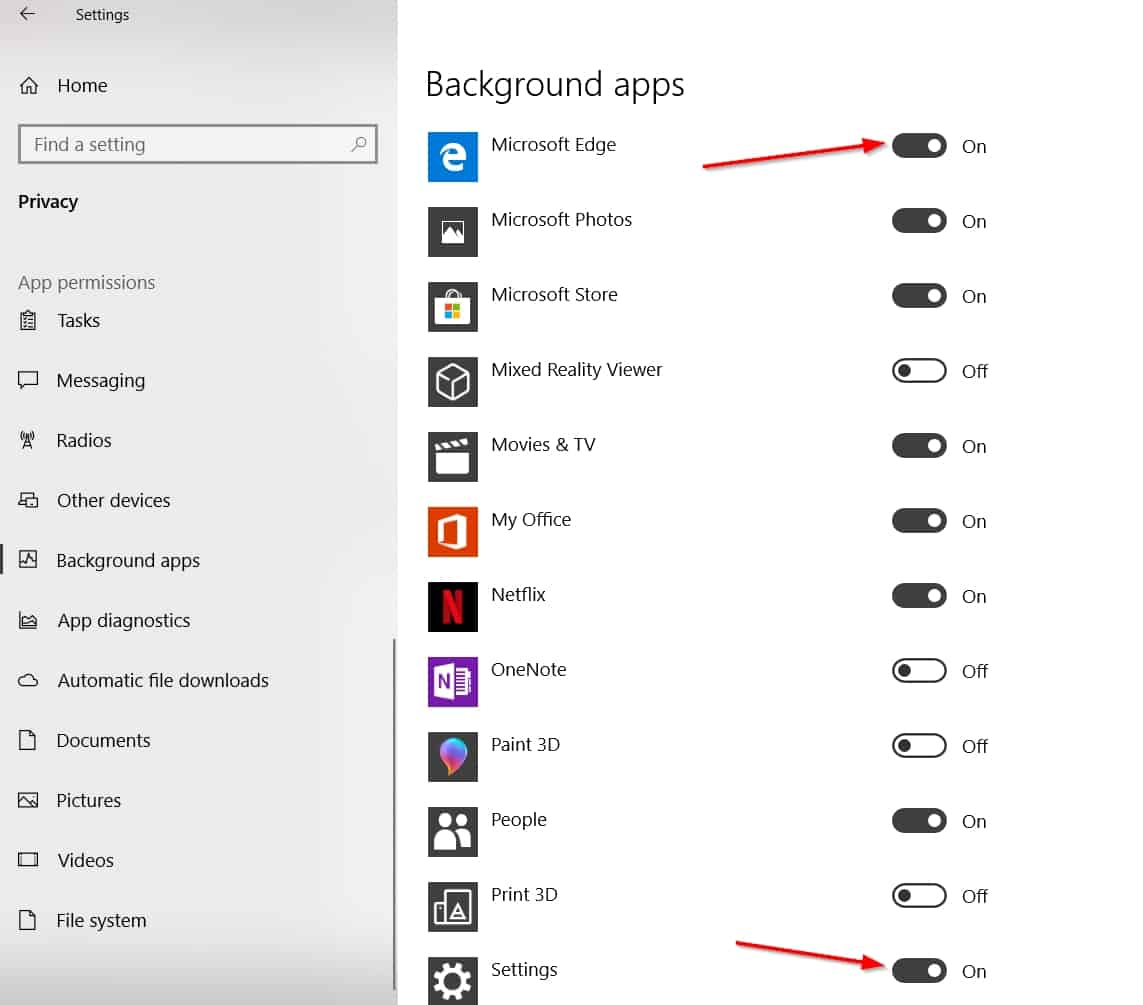The height and width of the screenshot is (1005, 1143).
Task: Click the Videos icon in sidebar
Action: (28, 860)
